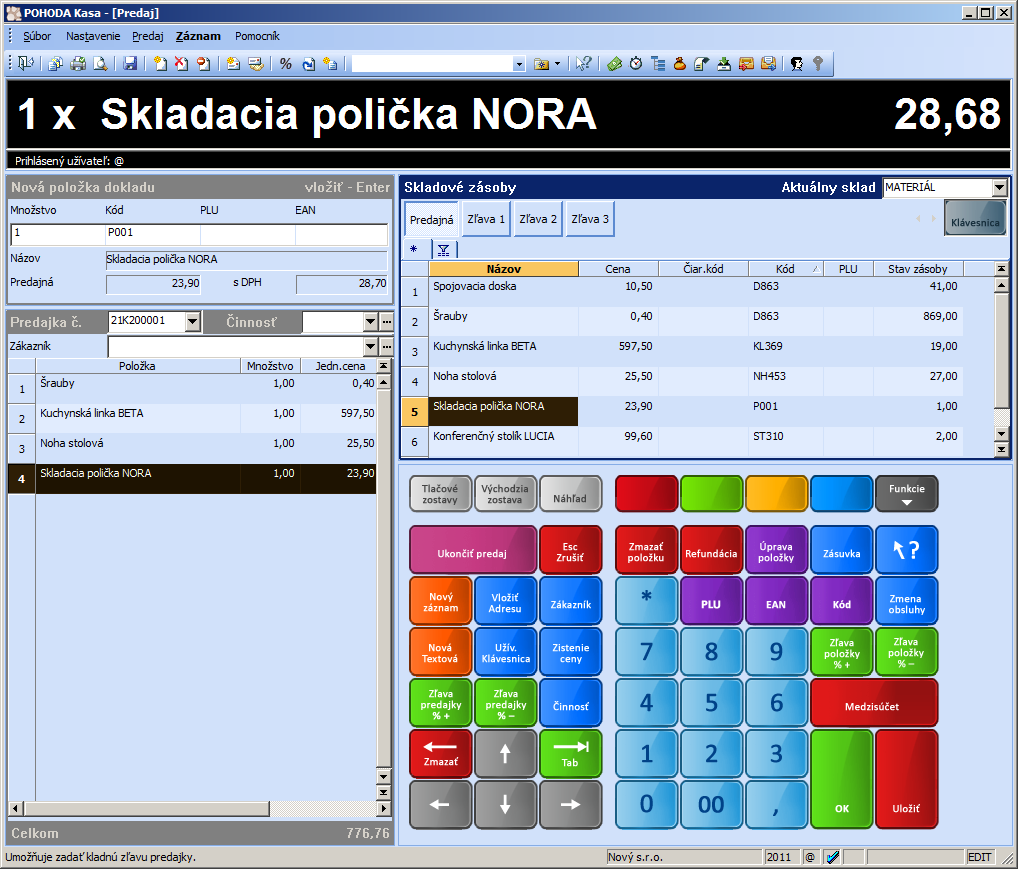Expand the Činnosť combo box arrow
The image size is (1018, 869).
point(370,321)
